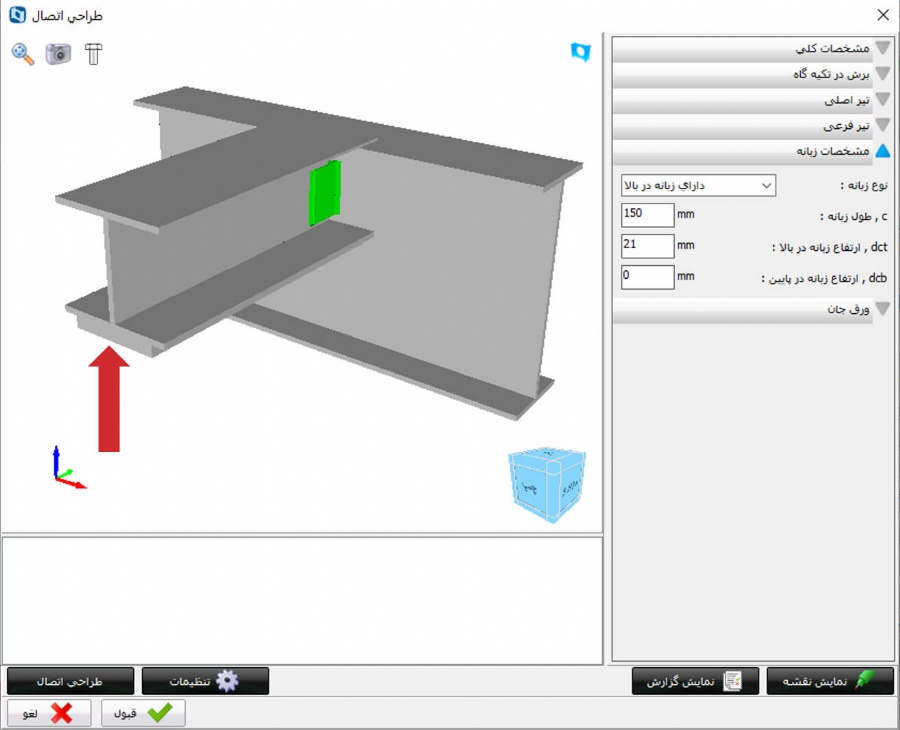The height and width of the screenshot is (730, 900).
Task: Expand the تیر اصلی section
Action: click(751, 100)
